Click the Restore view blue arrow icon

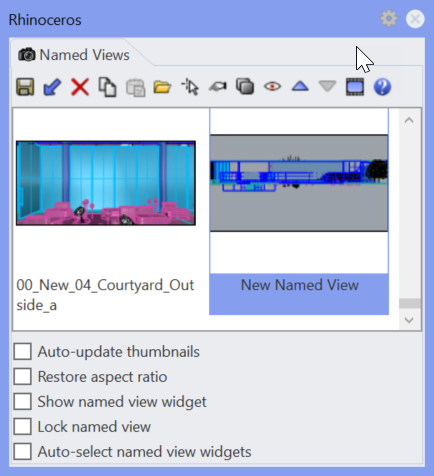point(53,87)
